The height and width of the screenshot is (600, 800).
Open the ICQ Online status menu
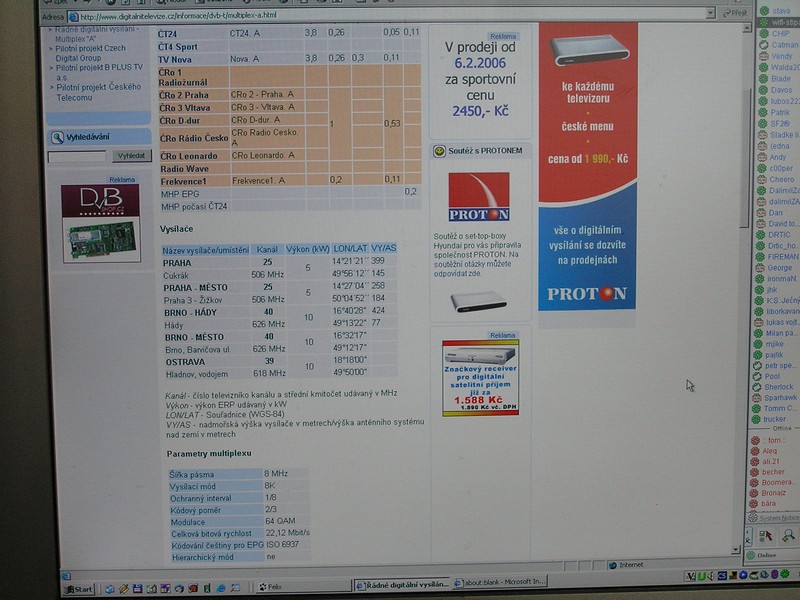coord(767,555)
